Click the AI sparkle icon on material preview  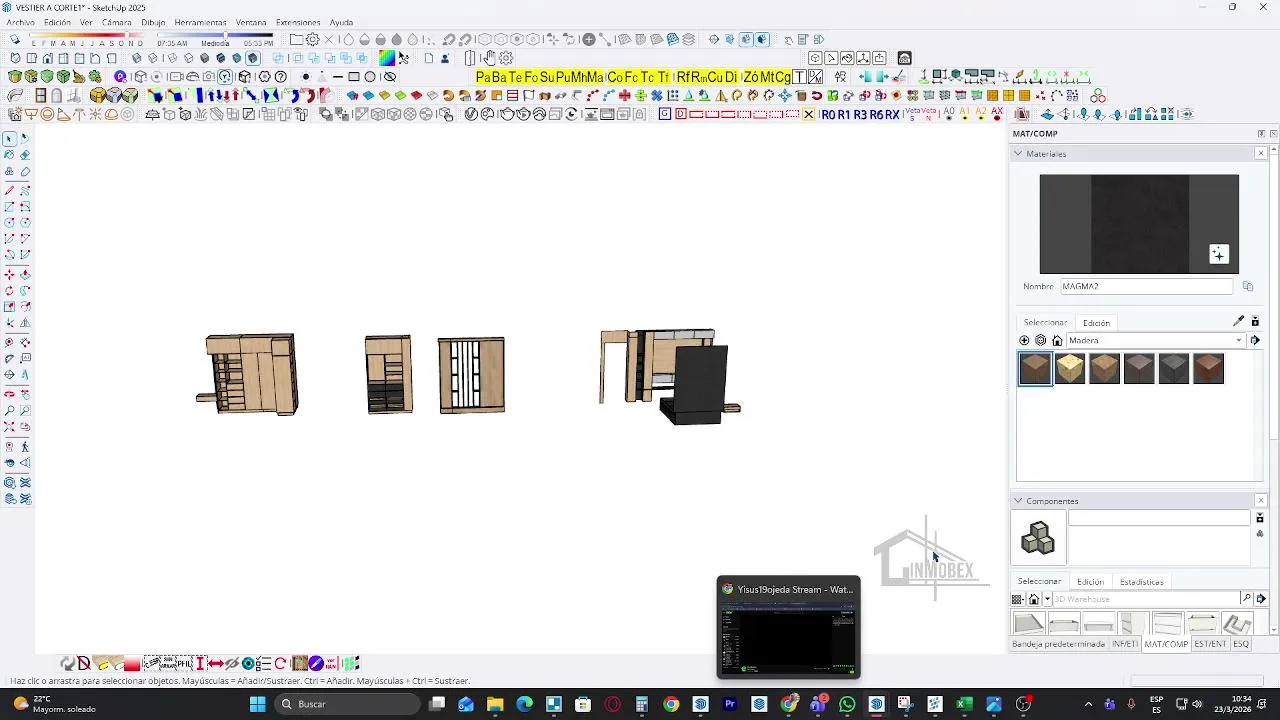click(1218, 255)
